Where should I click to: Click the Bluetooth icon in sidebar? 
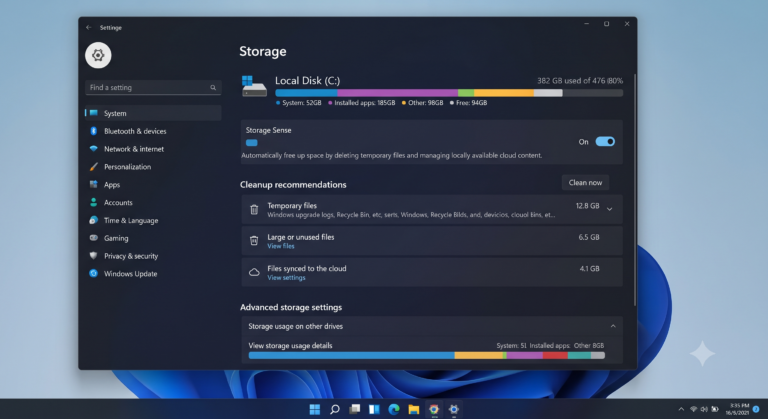coord(94,131)
